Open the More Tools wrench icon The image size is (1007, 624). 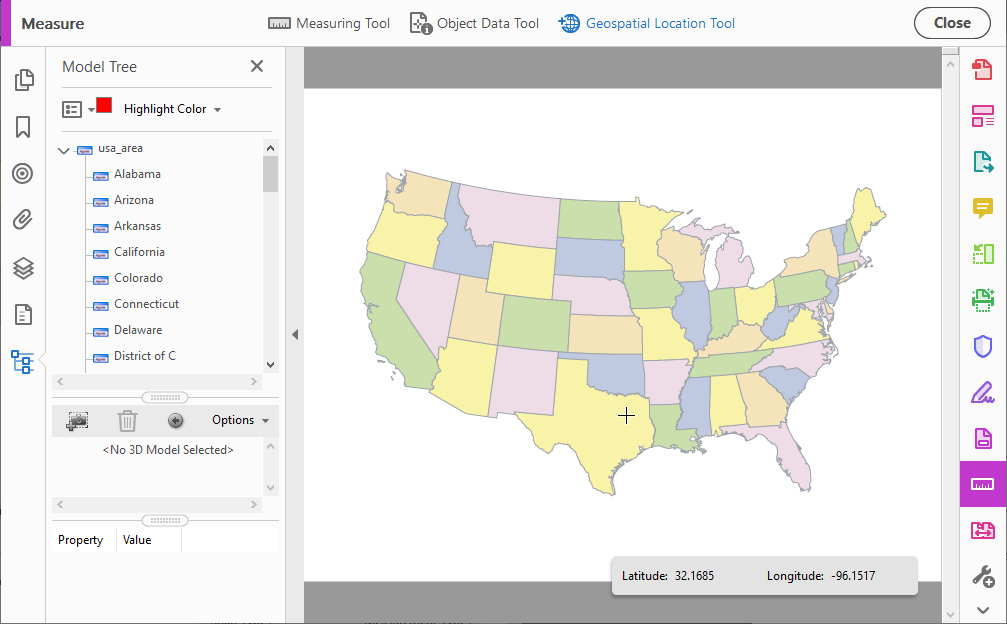983,576
